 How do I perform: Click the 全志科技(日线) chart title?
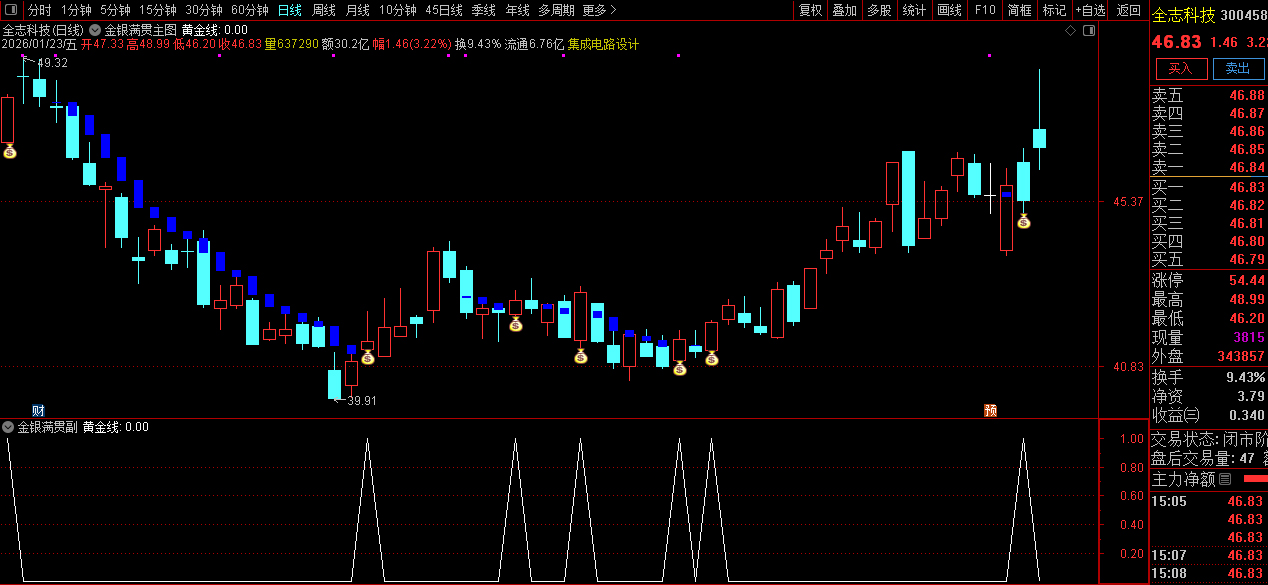43,30
